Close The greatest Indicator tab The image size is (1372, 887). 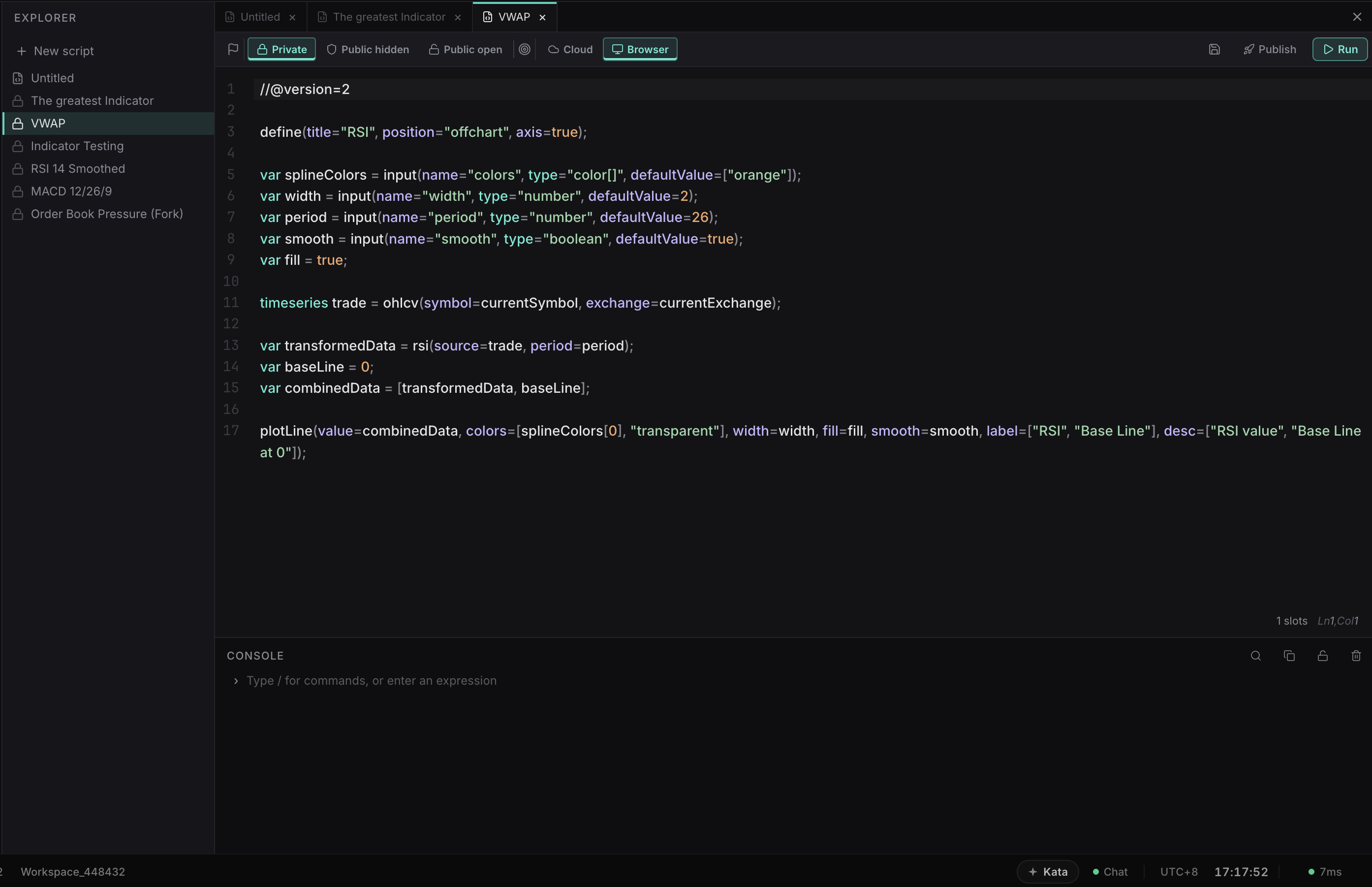coord(458,17)
